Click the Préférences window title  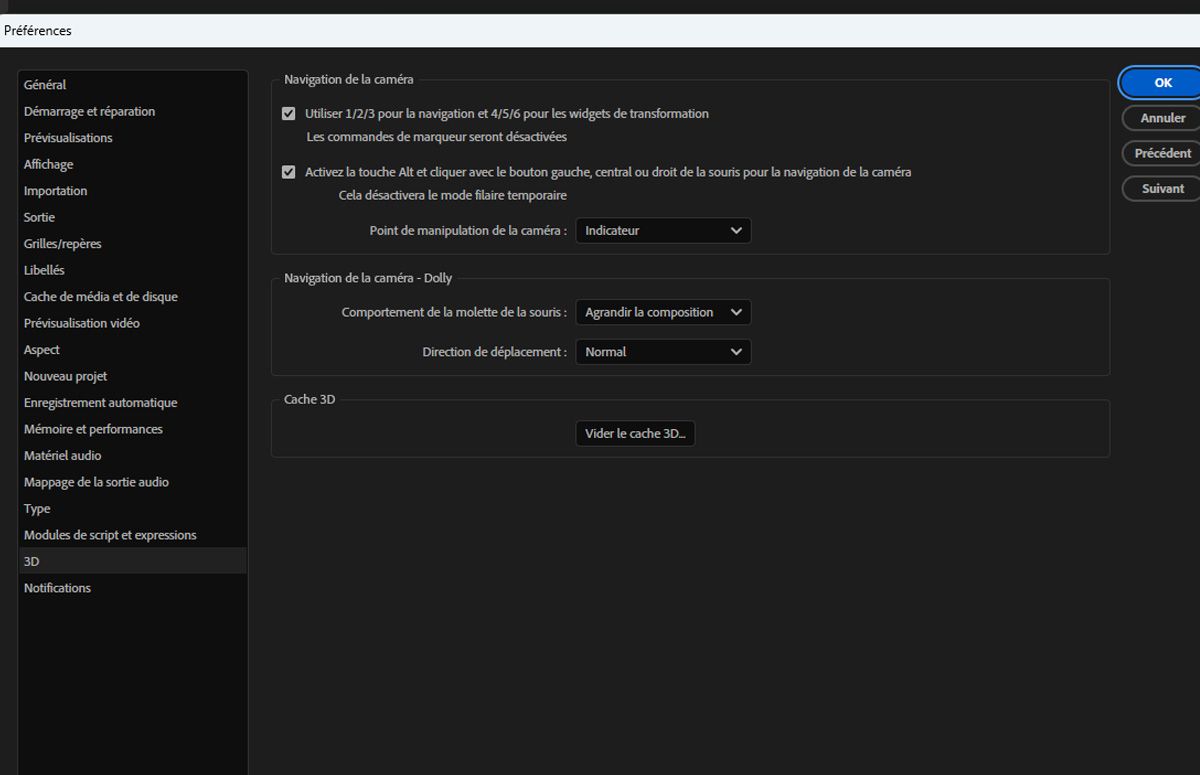pos(38,31)
